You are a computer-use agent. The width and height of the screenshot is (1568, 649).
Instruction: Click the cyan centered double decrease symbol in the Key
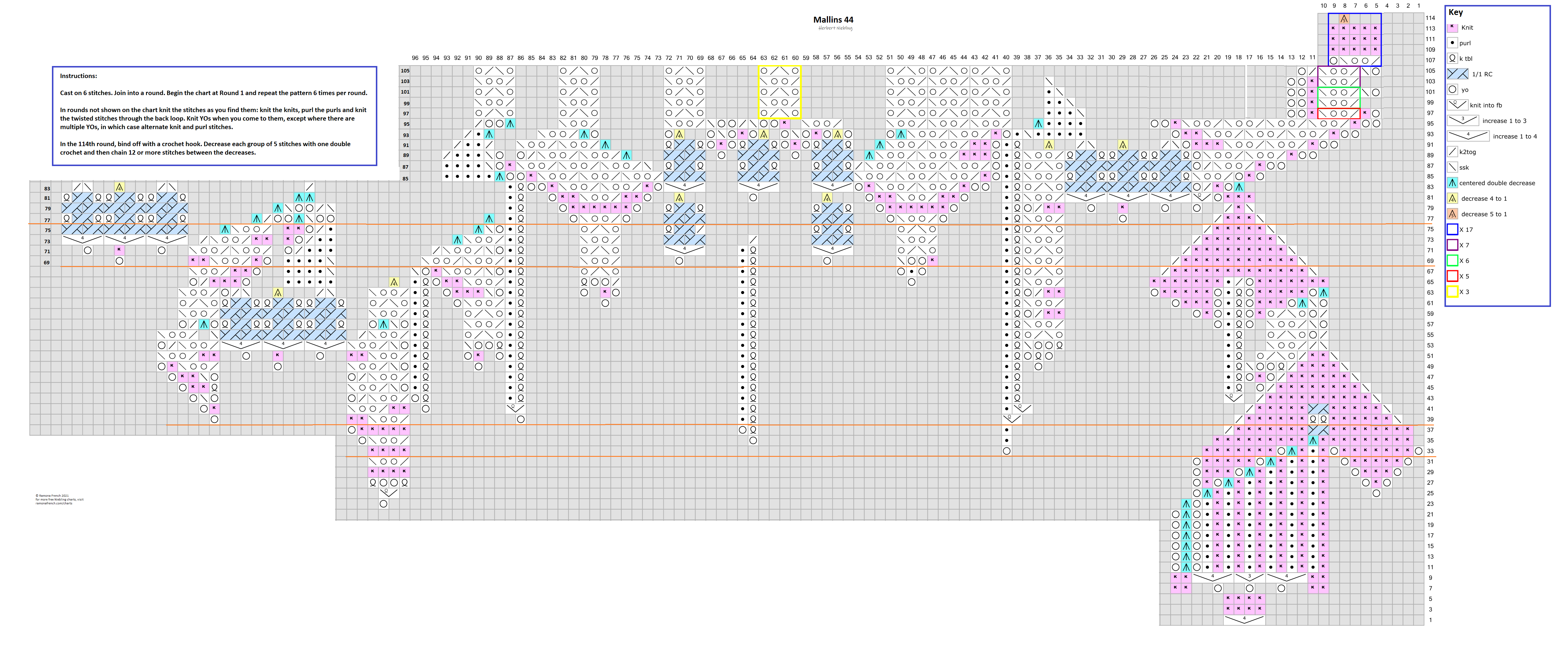click(x=1452, y=183)
